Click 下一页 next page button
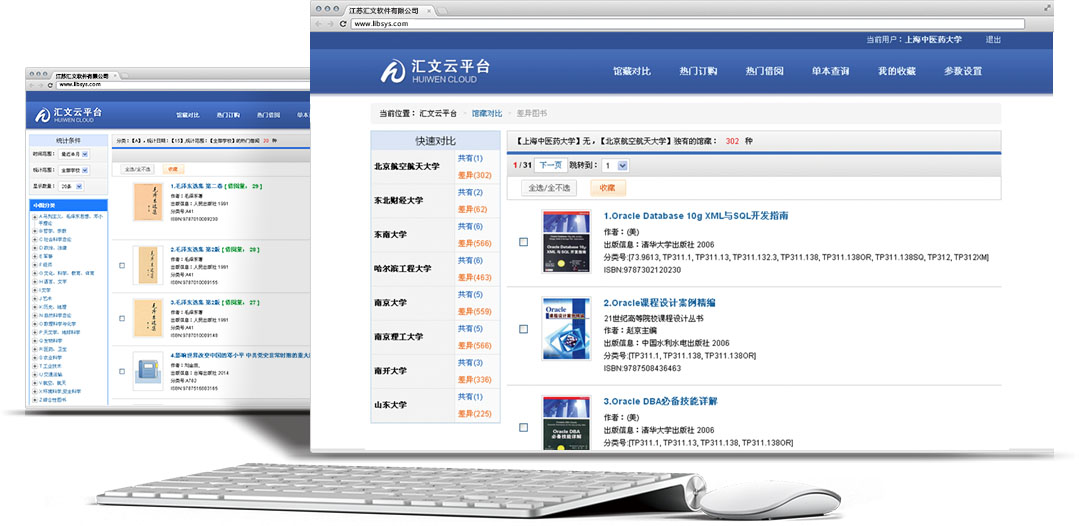Viewport: 1079px width, 526px height. [551, 165]
